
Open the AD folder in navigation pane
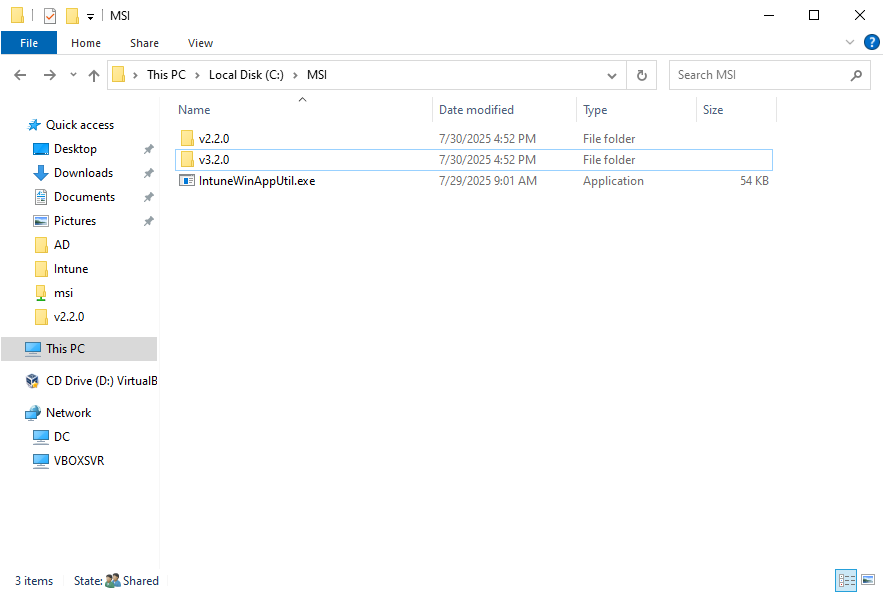[62, 245]
